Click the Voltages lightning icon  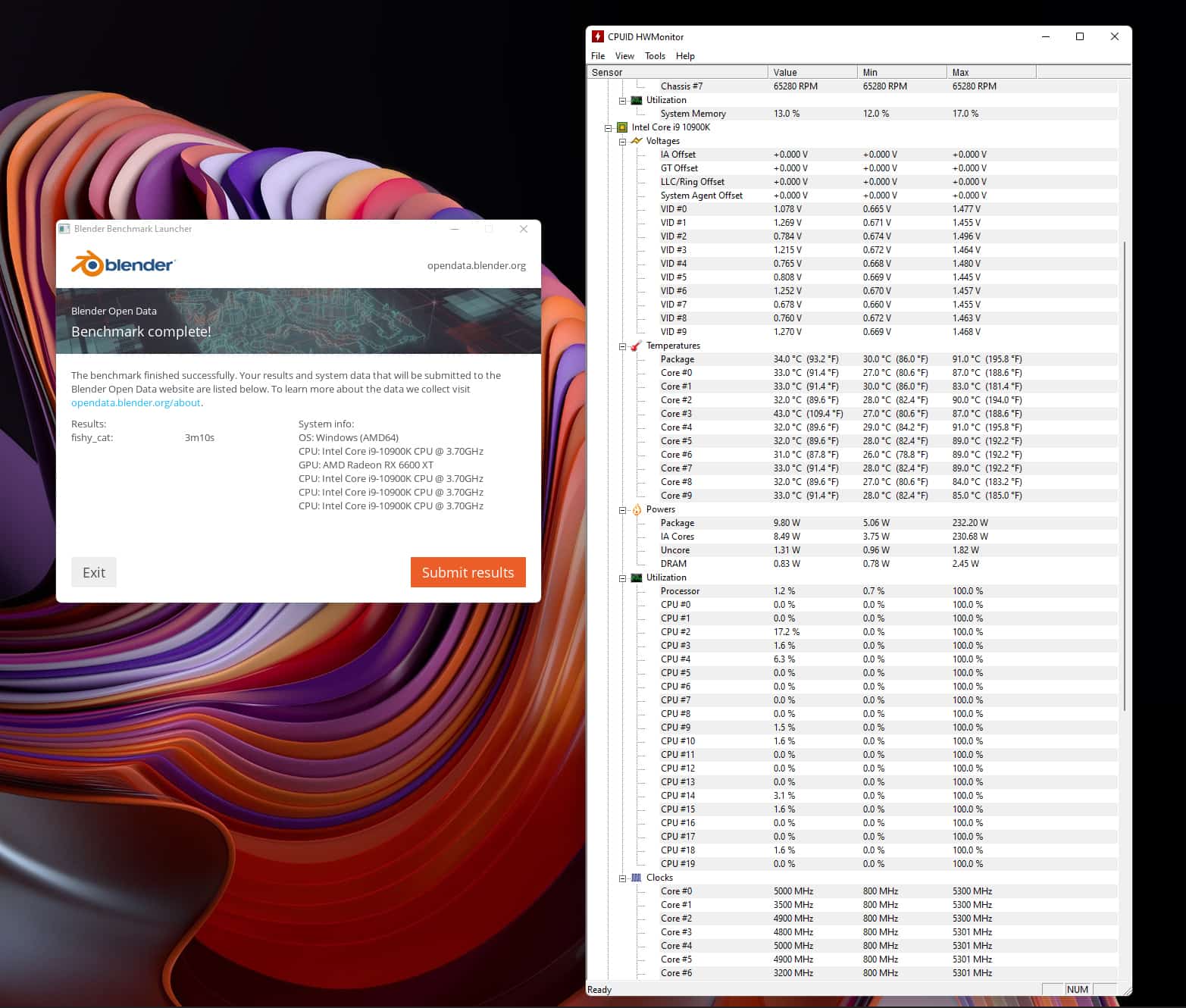pos(637,141)
